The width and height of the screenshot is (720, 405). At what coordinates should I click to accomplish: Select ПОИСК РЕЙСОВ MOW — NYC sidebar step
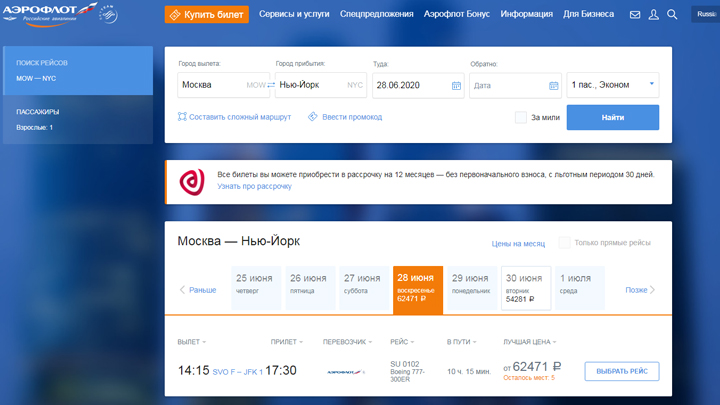pos(78,70)
